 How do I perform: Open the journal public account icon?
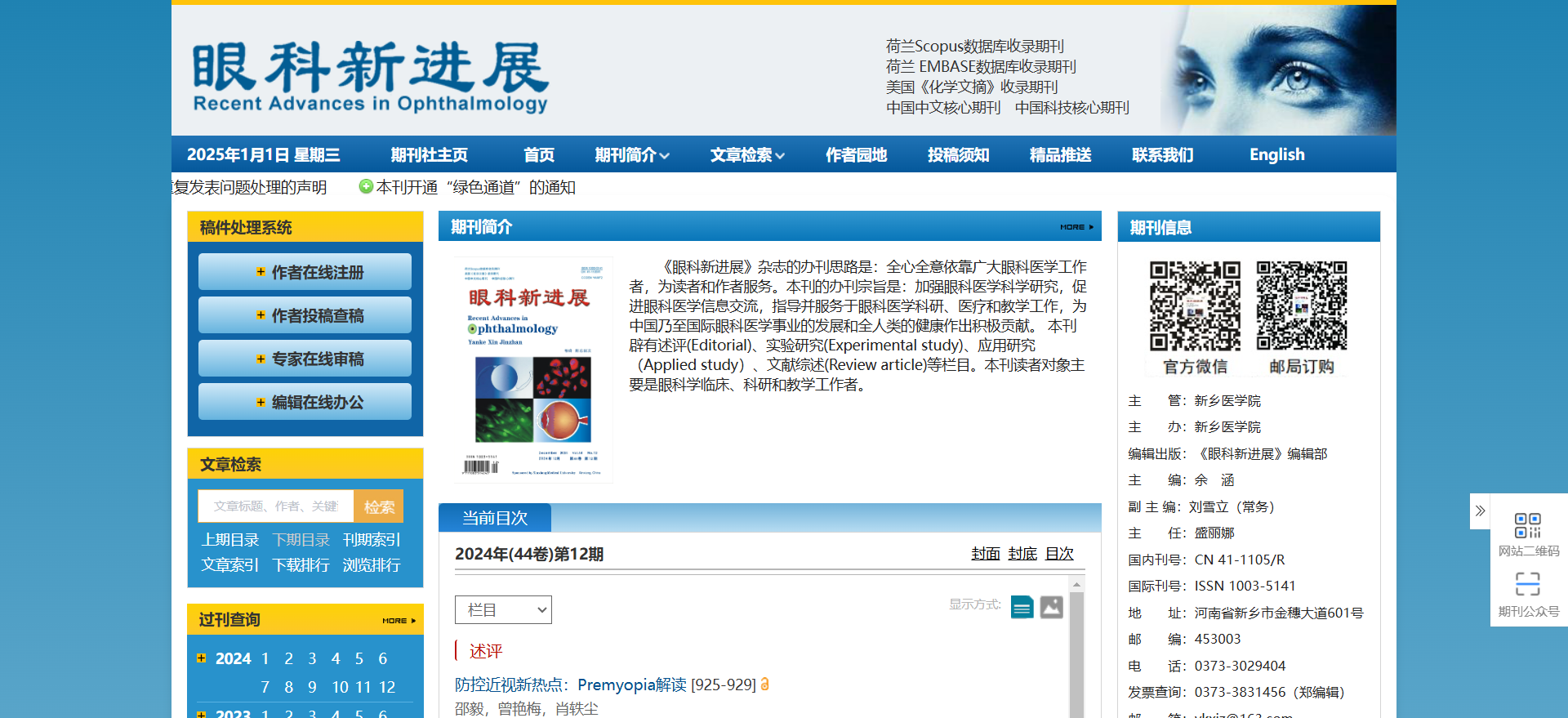pyautogui.click(x=1527, y=584)
